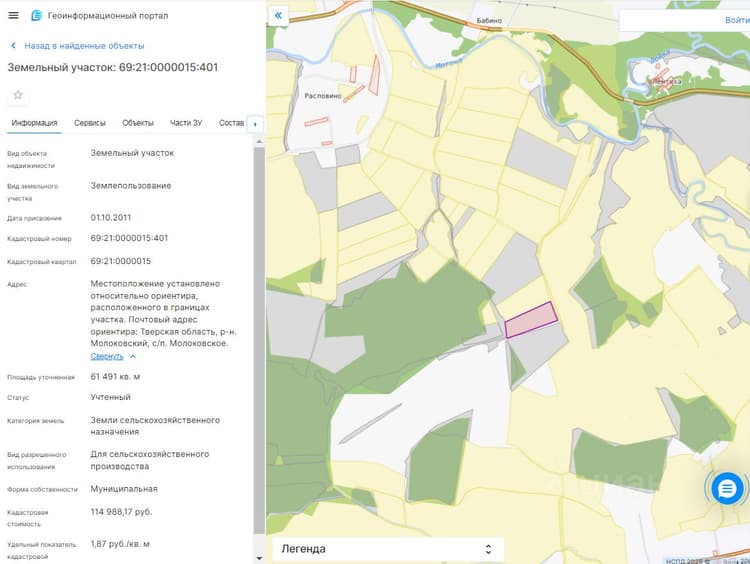This screenshot has height=564, width=750.
Task: Click the Расловино label on the map
Action: pos(323,96)
